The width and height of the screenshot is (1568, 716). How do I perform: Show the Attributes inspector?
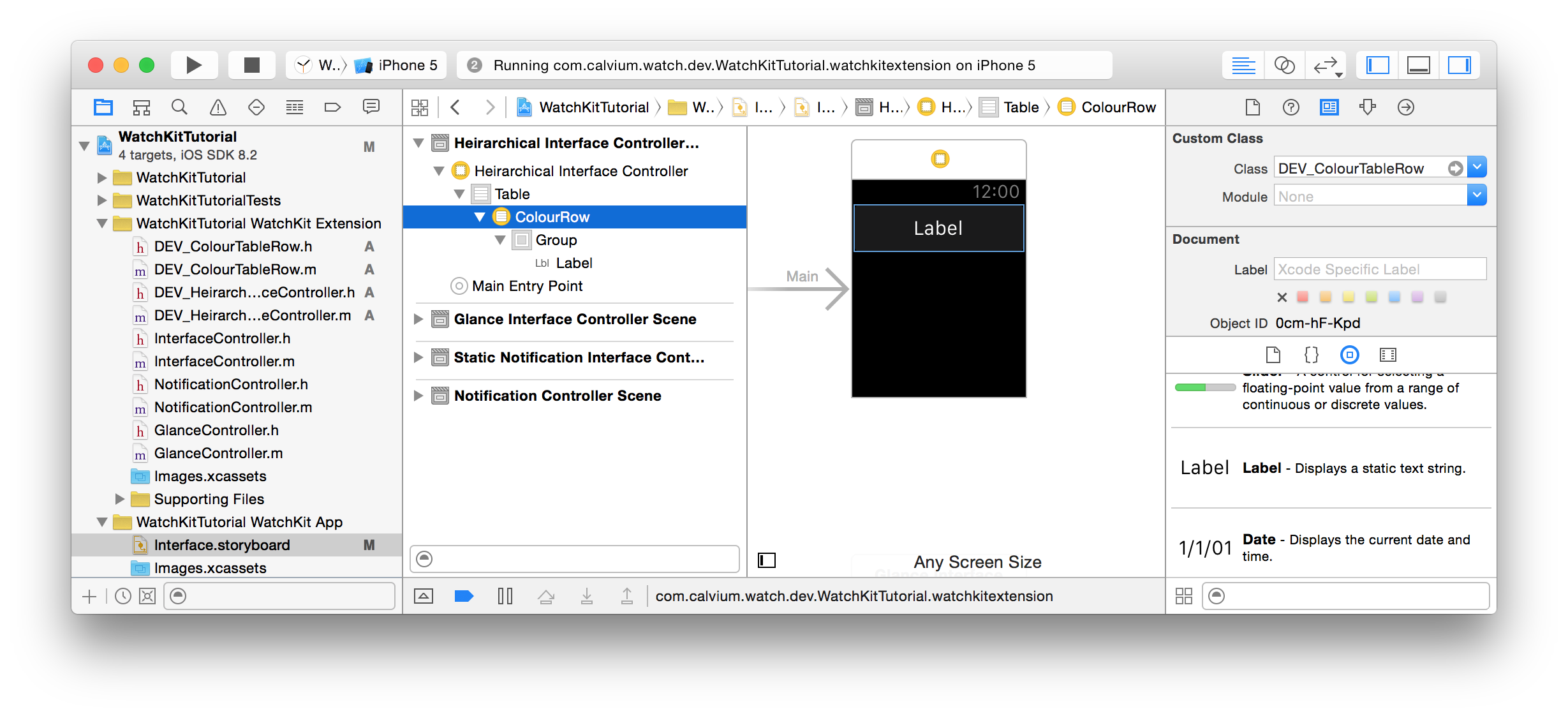coord(1368,107)
